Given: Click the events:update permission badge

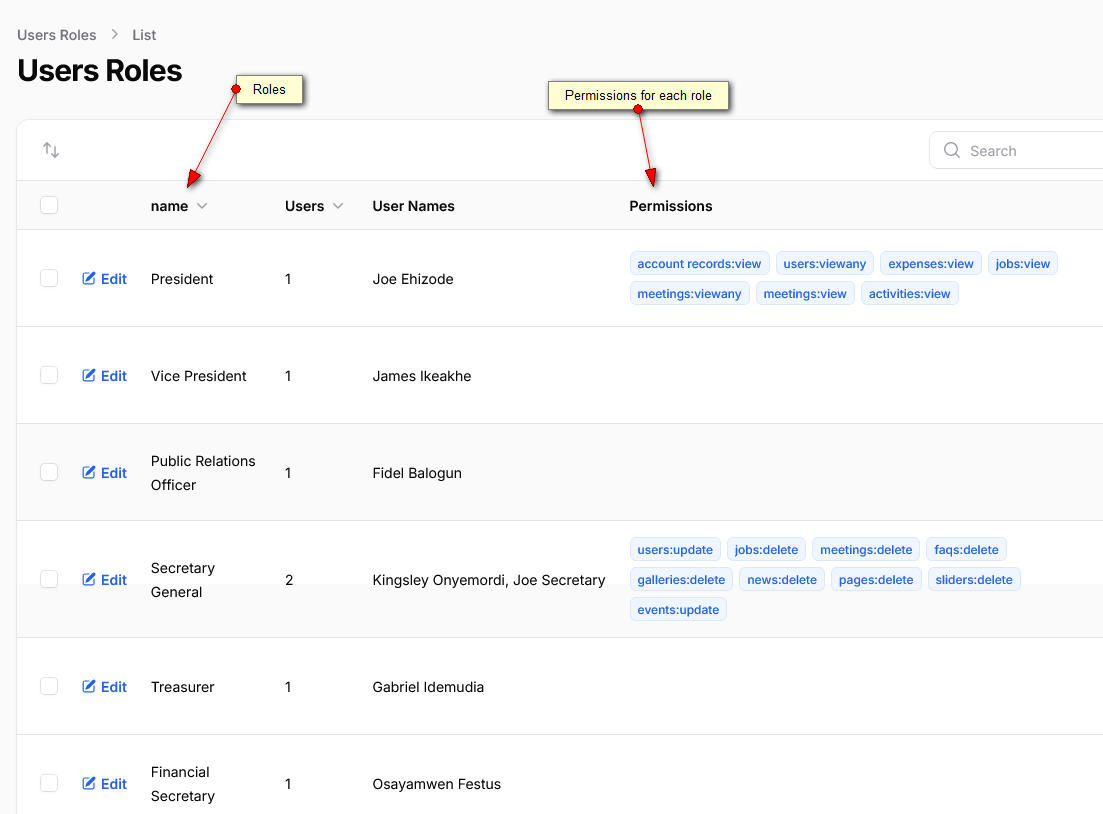Looking at the screenshot, I should 678,610.
